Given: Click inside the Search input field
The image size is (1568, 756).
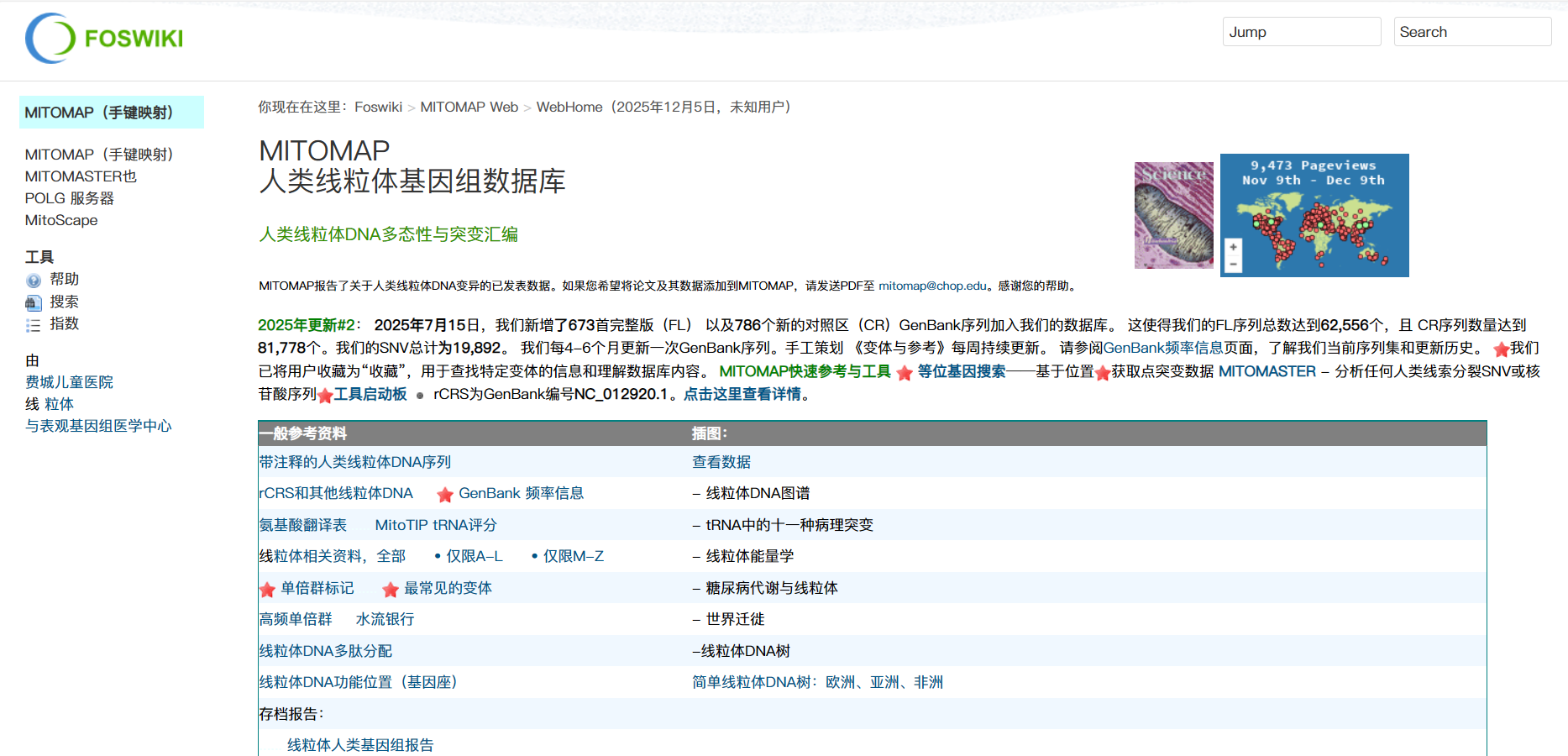Looking at the screenshot, I should 1471,32.
